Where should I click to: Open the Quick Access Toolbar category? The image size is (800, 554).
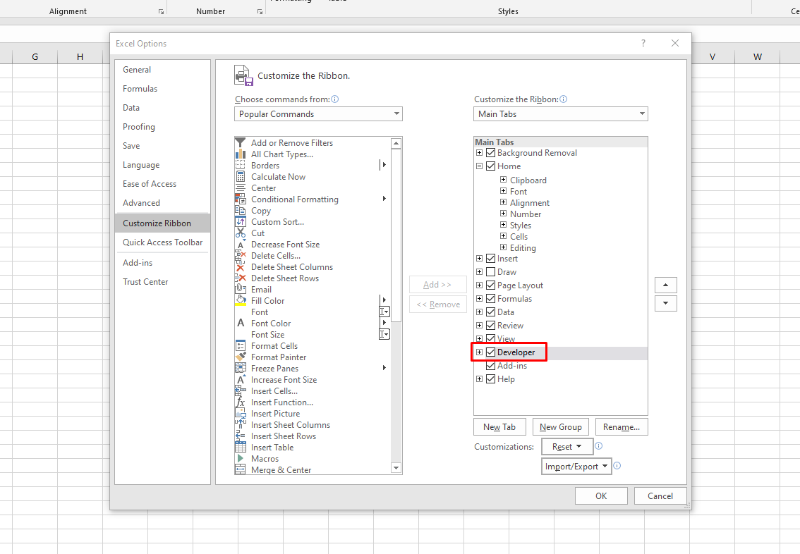click(162, 242)
